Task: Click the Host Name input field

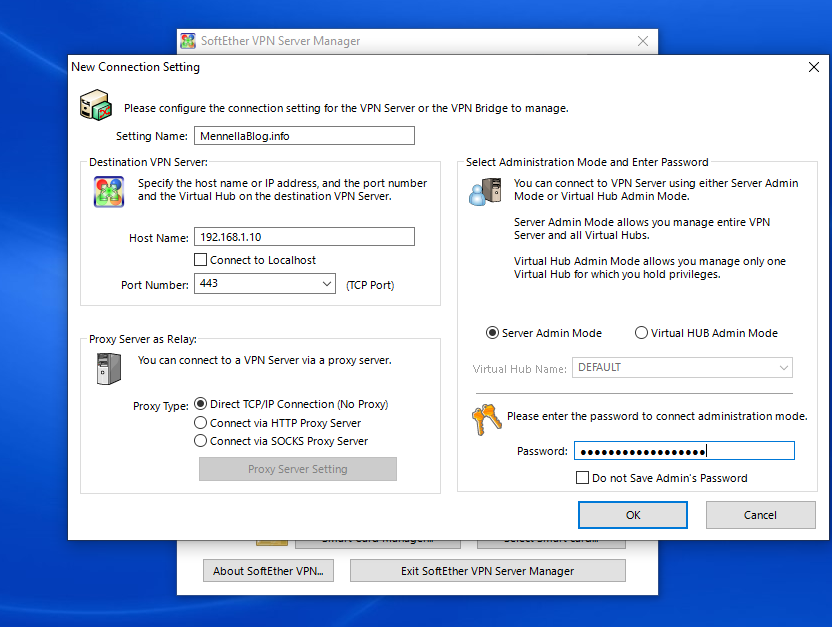Action: click(305, 237)
